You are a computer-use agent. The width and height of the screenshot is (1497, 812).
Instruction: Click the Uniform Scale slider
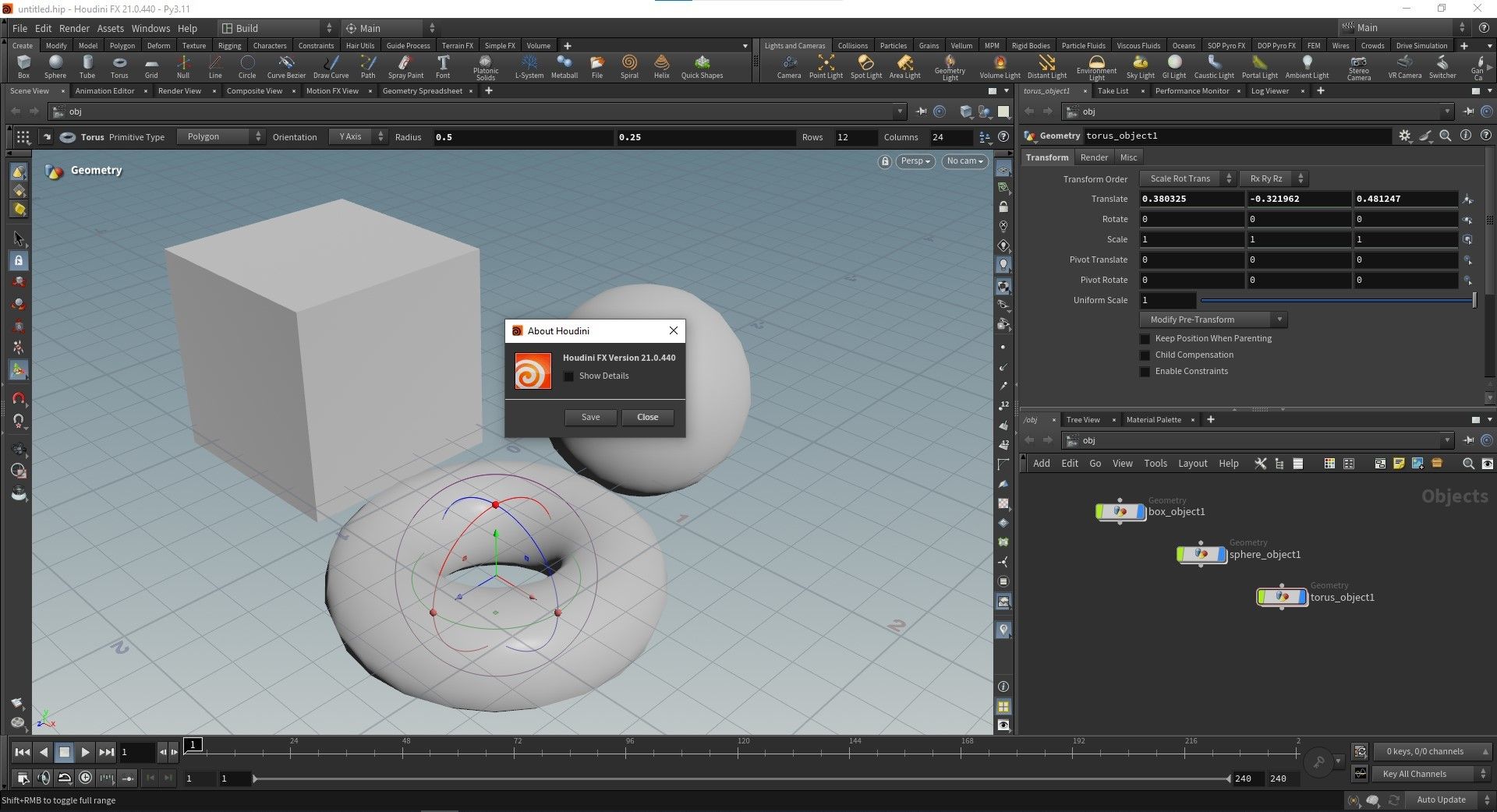tap(1336, 300)
